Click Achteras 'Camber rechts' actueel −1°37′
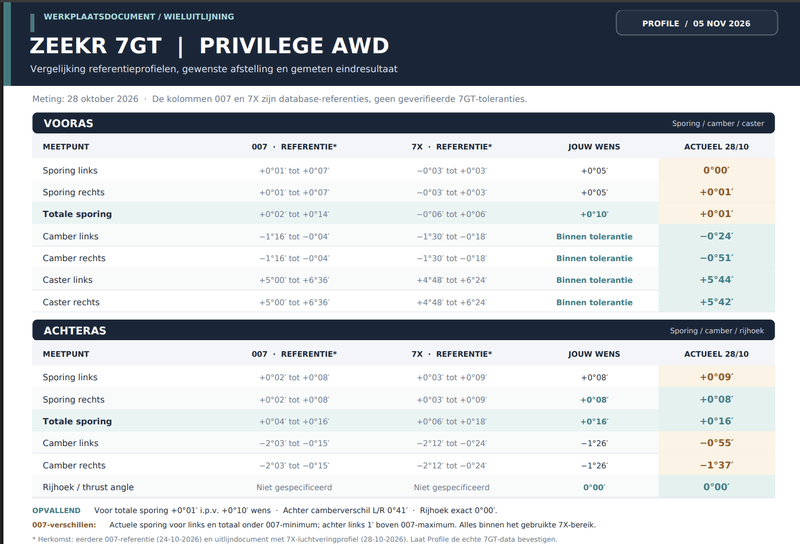Viewport: 800px width, 544px height. tap(716, 465)
